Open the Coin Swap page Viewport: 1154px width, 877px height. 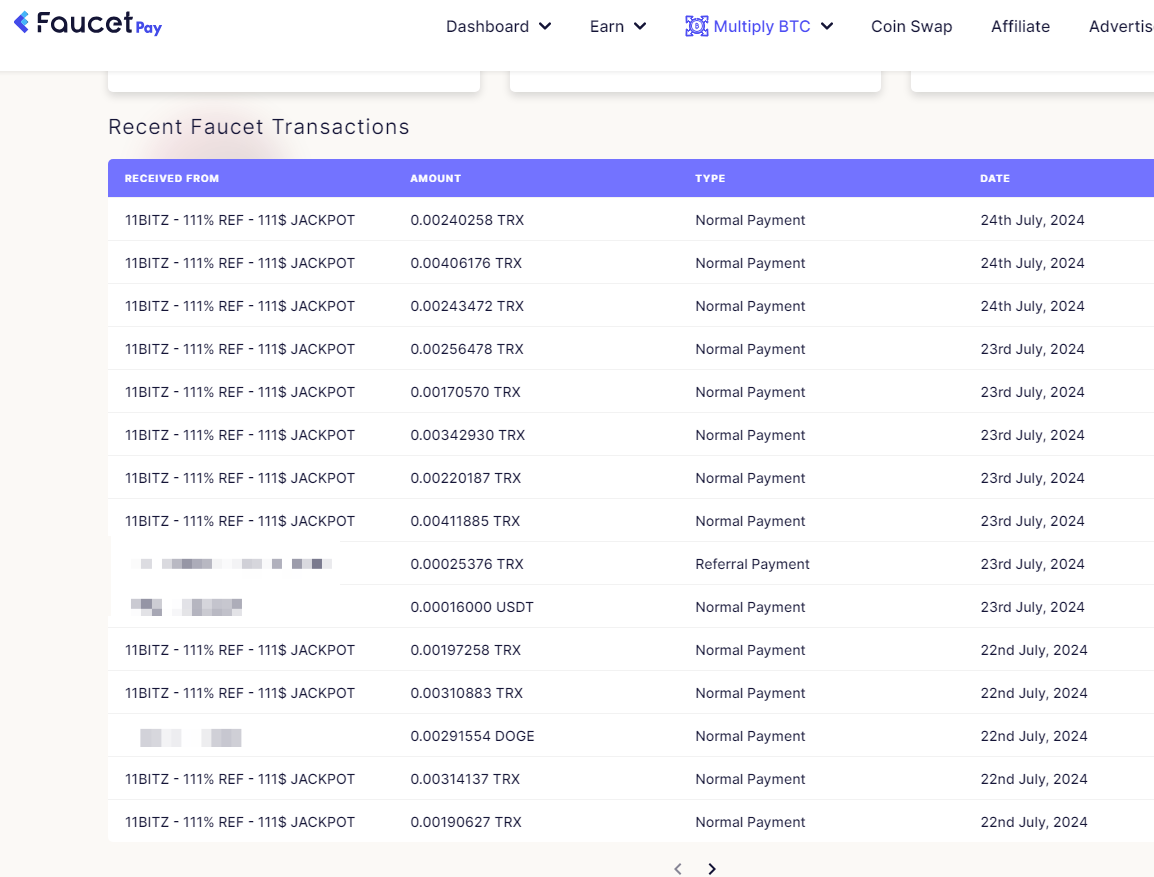click(x=911, y=26)
